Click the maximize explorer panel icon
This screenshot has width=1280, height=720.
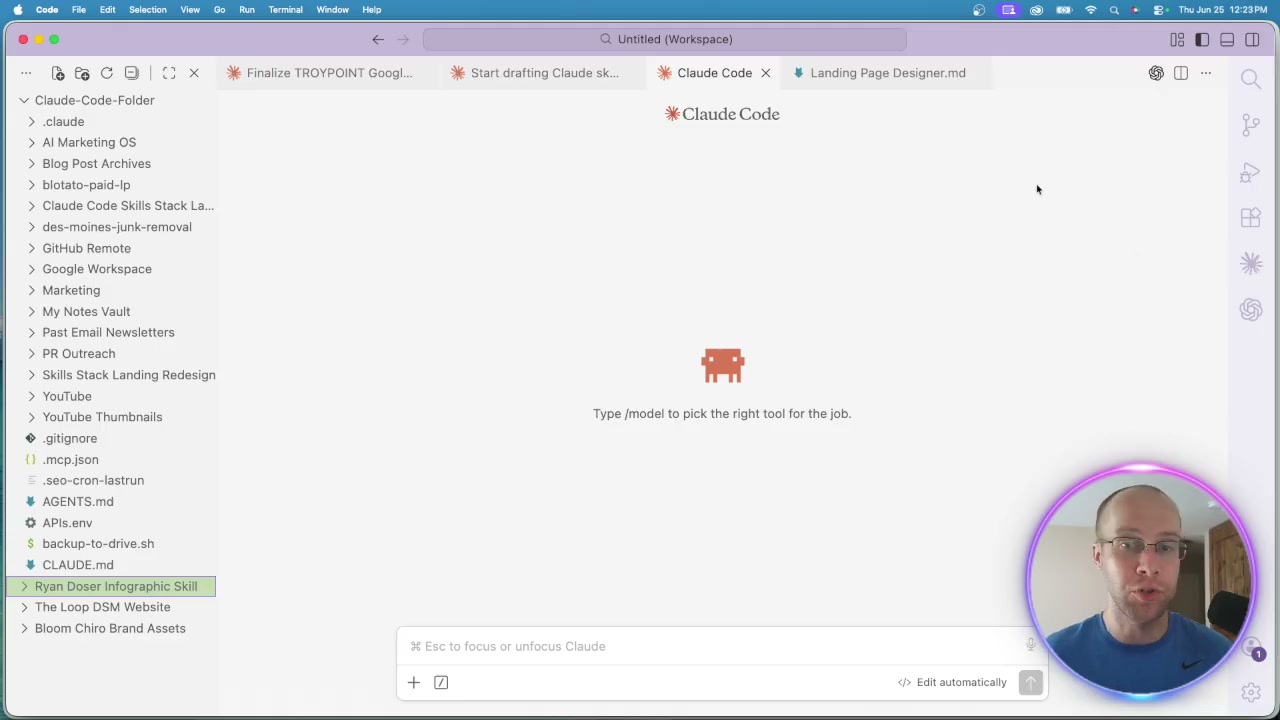point(169,73)
